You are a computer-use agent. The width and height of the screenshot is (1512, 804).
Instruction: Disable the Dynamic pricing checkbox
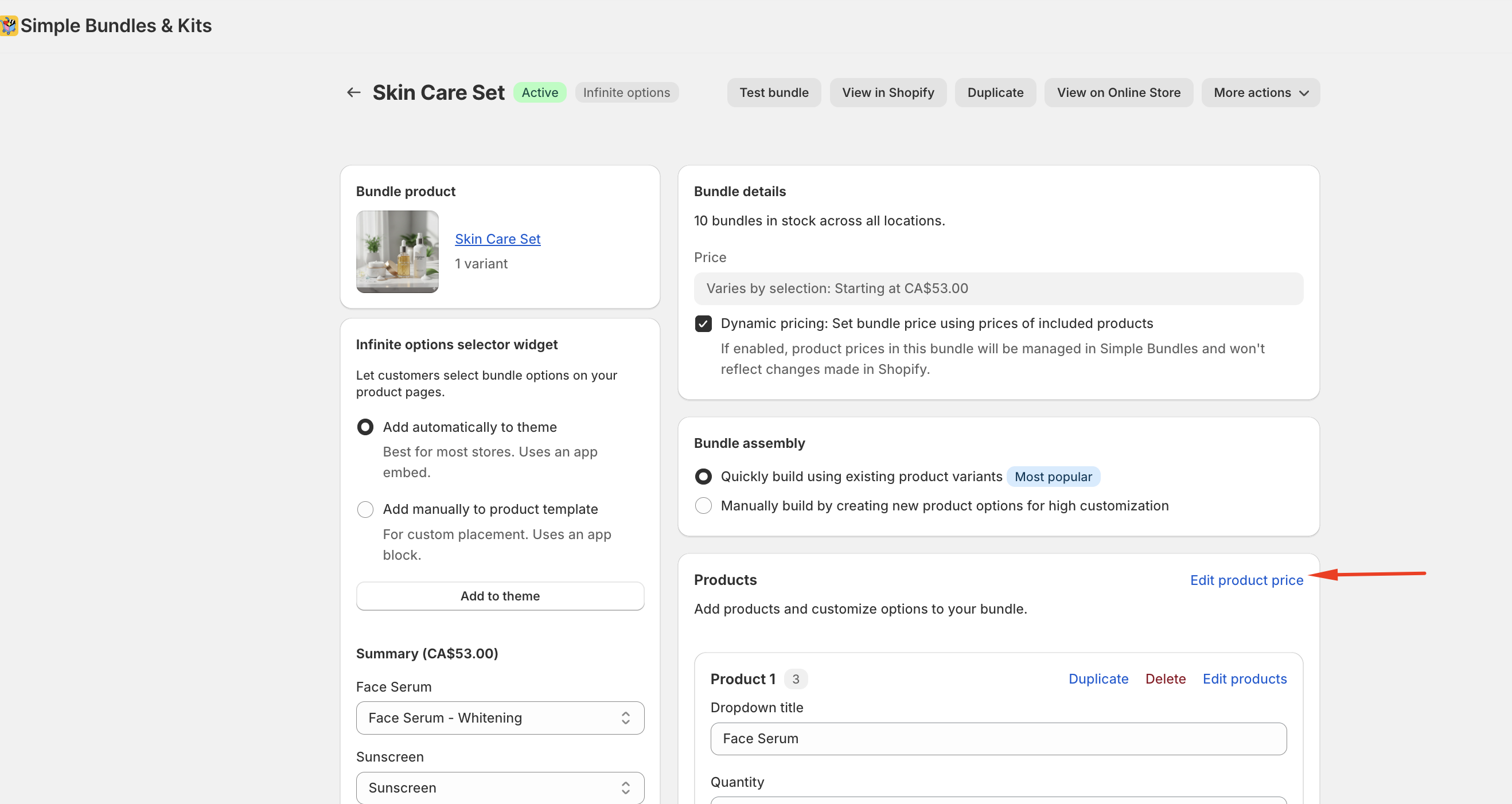tap(703, 324)
